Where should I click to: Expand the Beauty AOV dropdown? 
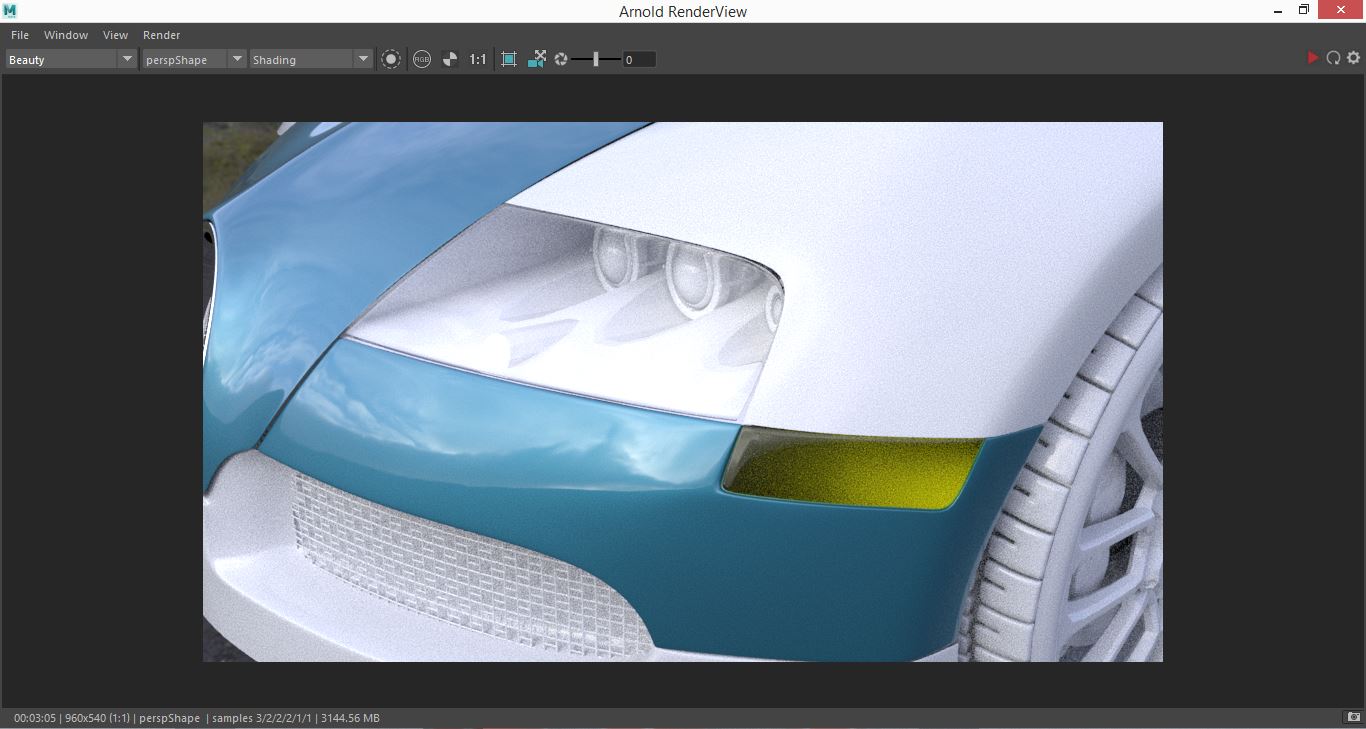(71, 60)
